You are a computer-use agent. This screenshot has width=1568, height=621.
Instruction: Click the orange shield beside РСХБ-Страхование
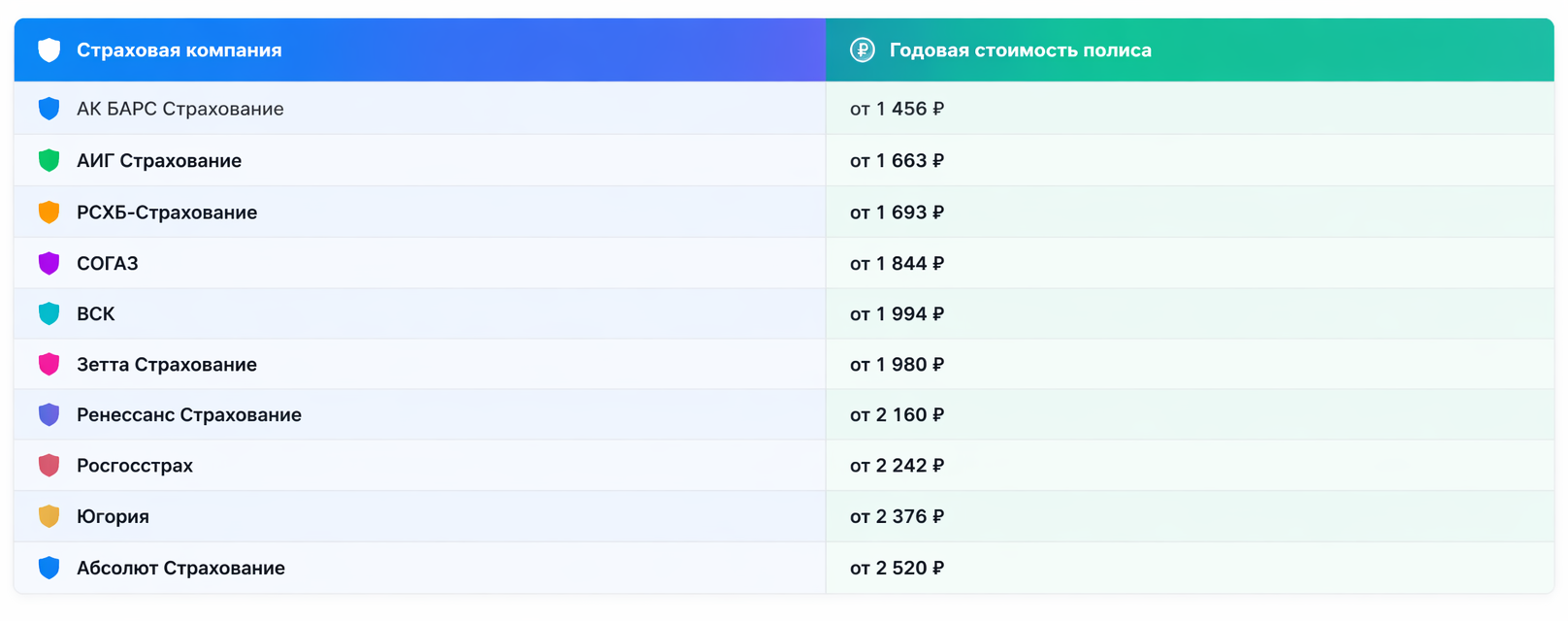click(x=49, y=212)
